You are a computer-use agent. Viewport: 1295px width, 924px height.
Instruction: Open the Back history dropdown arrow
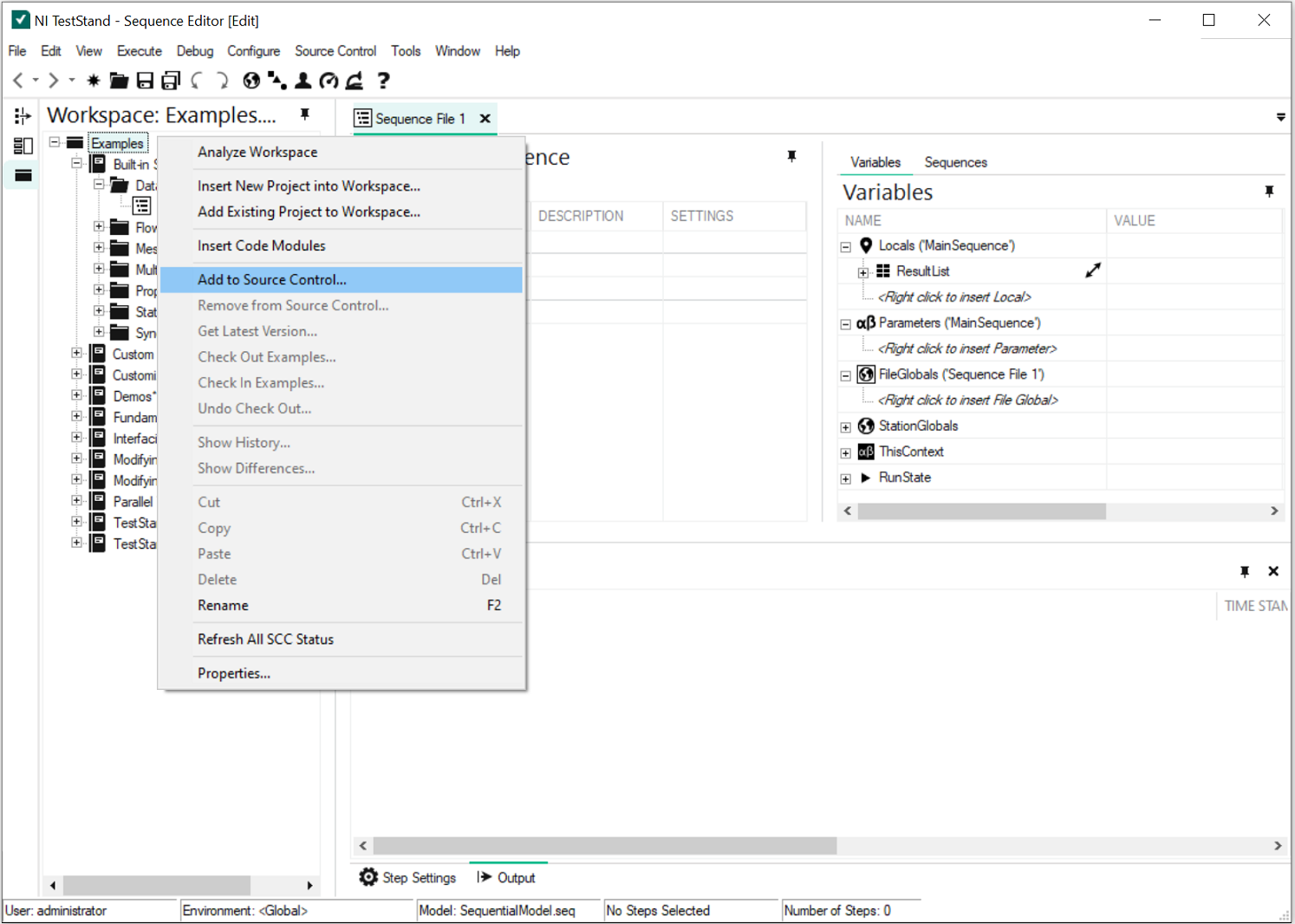tap(36, 81)
